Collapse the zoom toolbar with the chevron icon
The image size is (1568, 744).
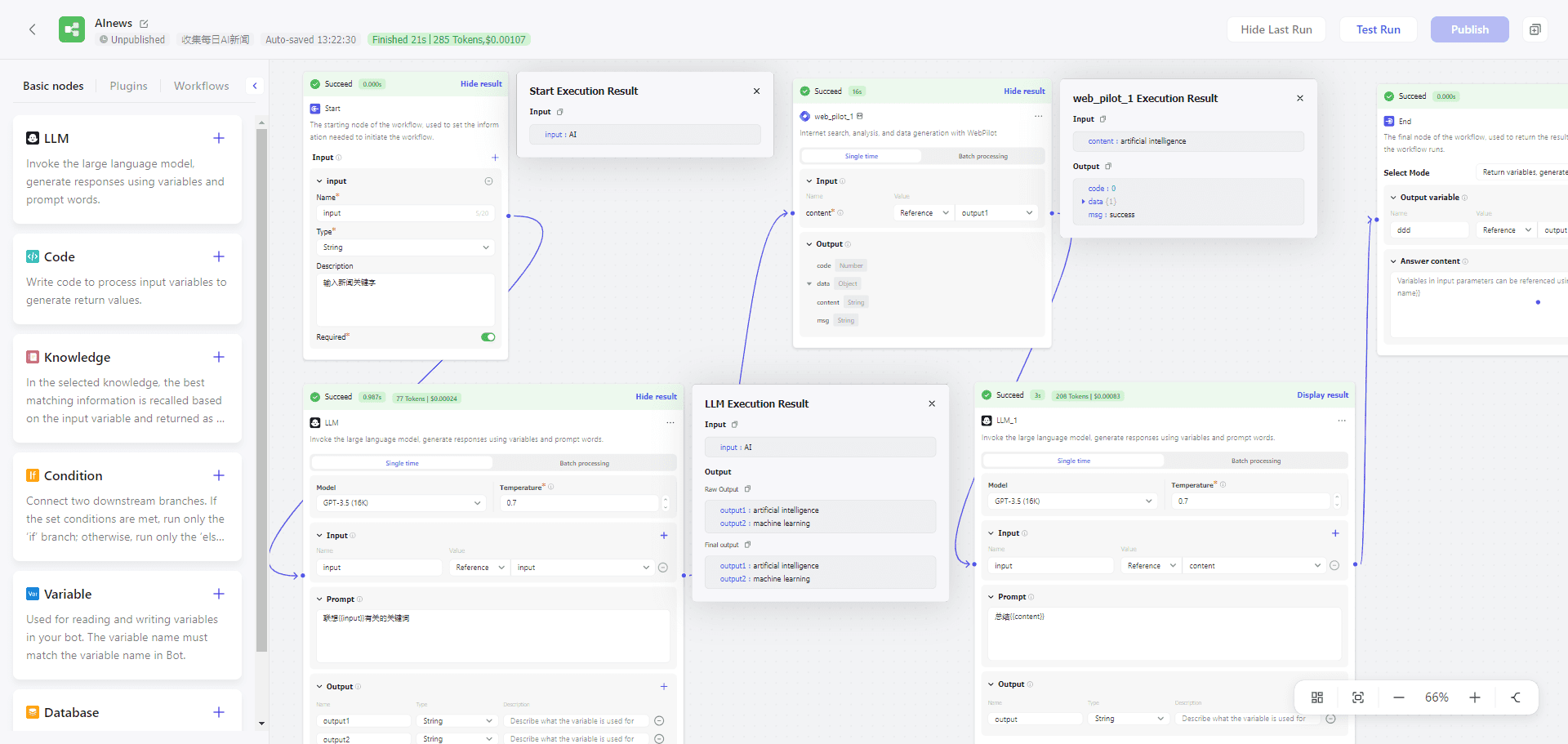(x=1516, y=697)
